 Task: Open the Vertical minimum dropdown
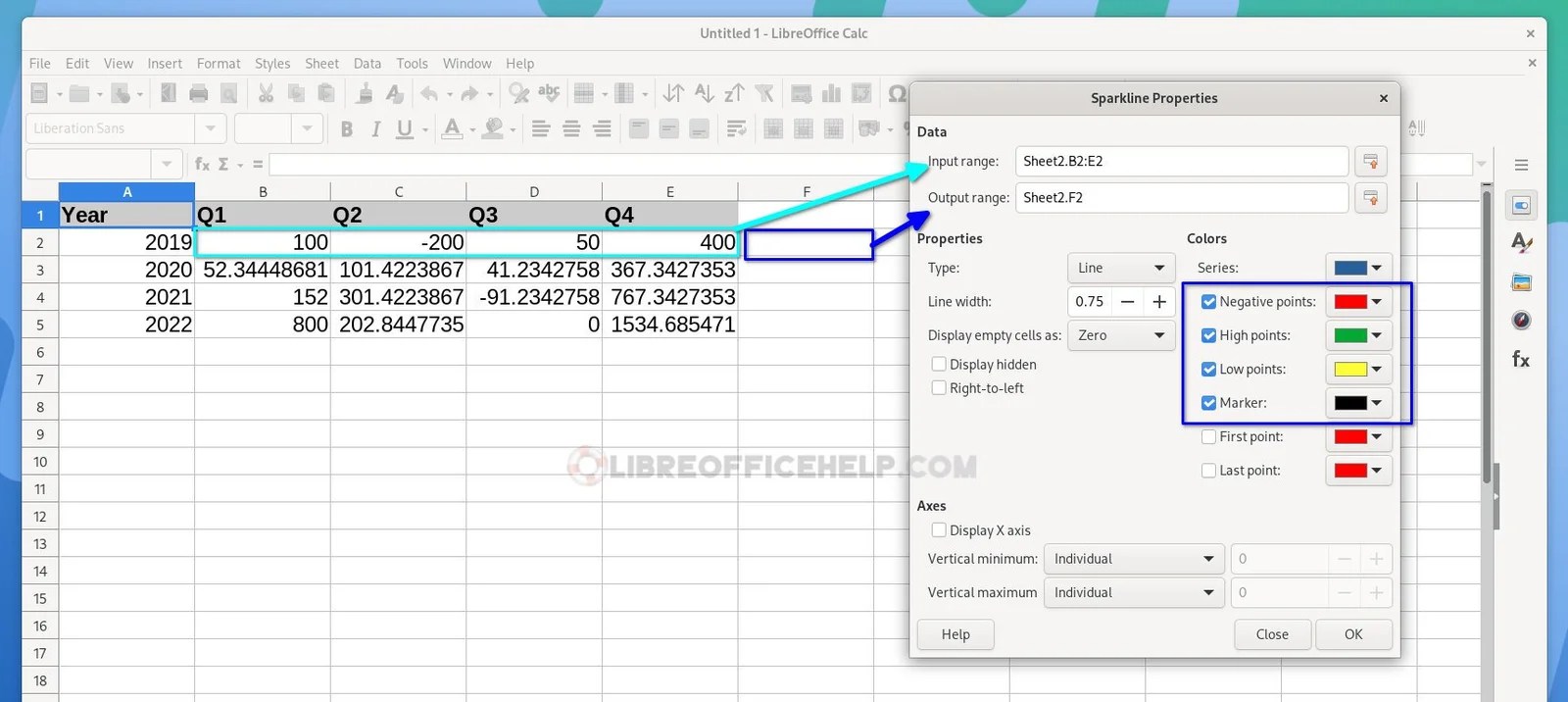pyautogui.click(x=1134, y=559)
